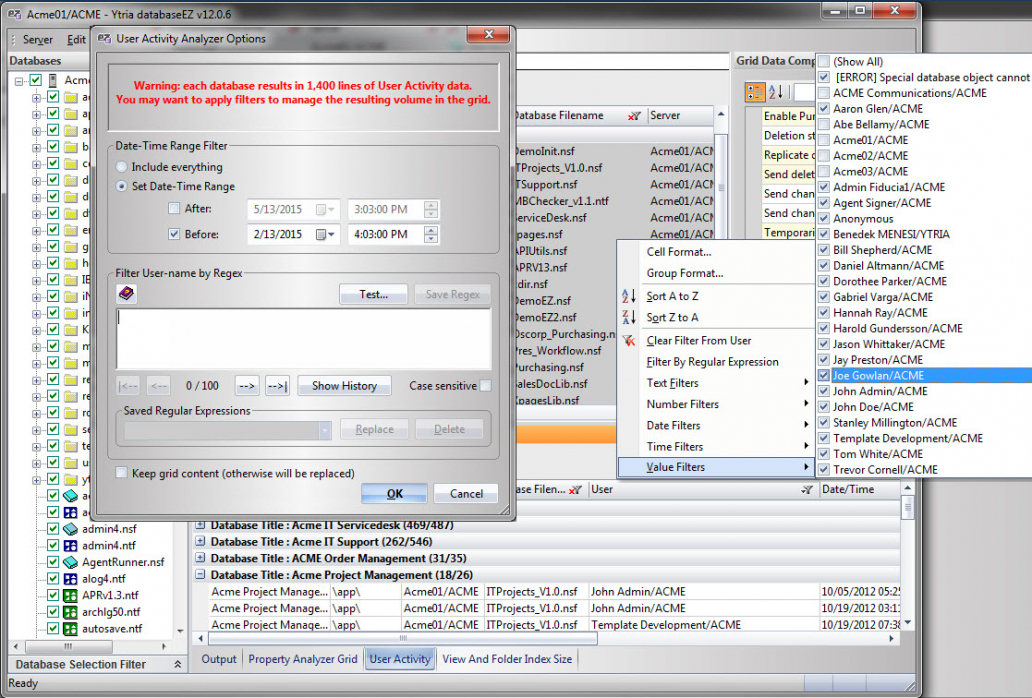Click the APRv1.3.ntf template icon

pyautogui.click(x=70, y=595)
